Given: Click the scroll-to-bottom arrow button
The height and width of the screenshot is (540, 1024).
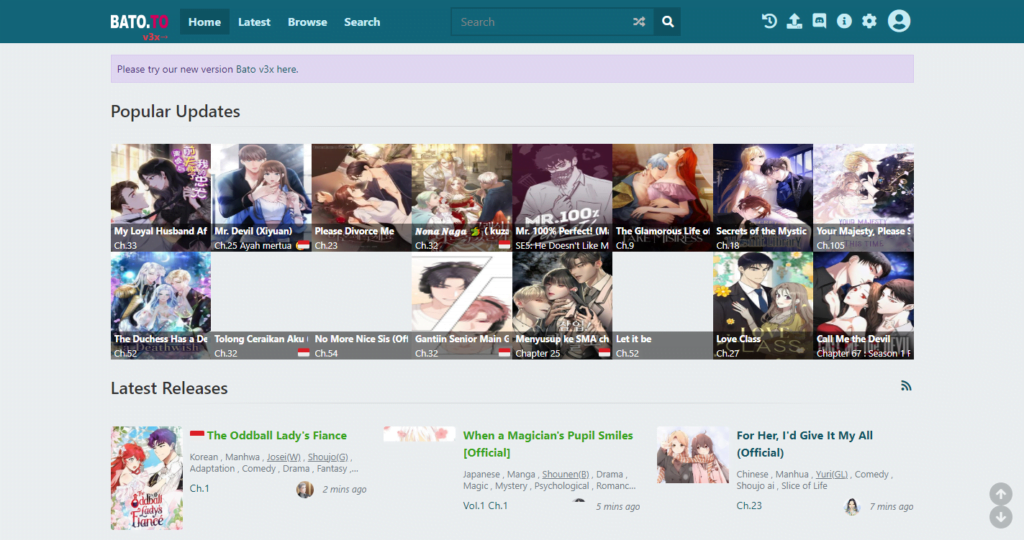Looking at the screenshot, I should pos(1000,517).
